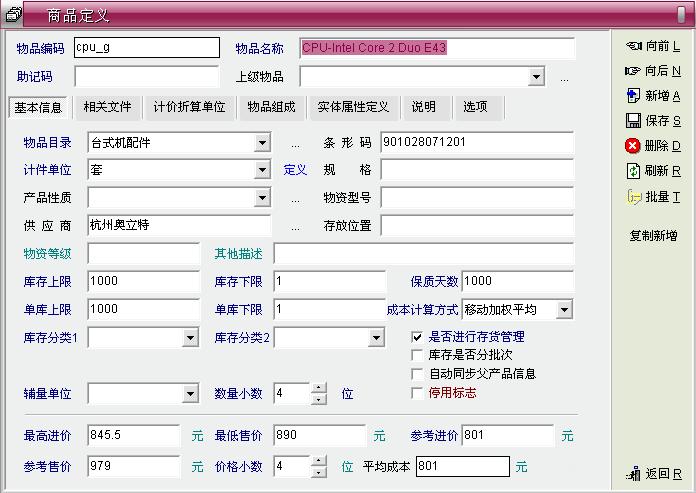The width and height of the screenshot is (696, 493).
Task: Enable the 库存是否分批次 checkbox
Action: (x=418, y=356)
